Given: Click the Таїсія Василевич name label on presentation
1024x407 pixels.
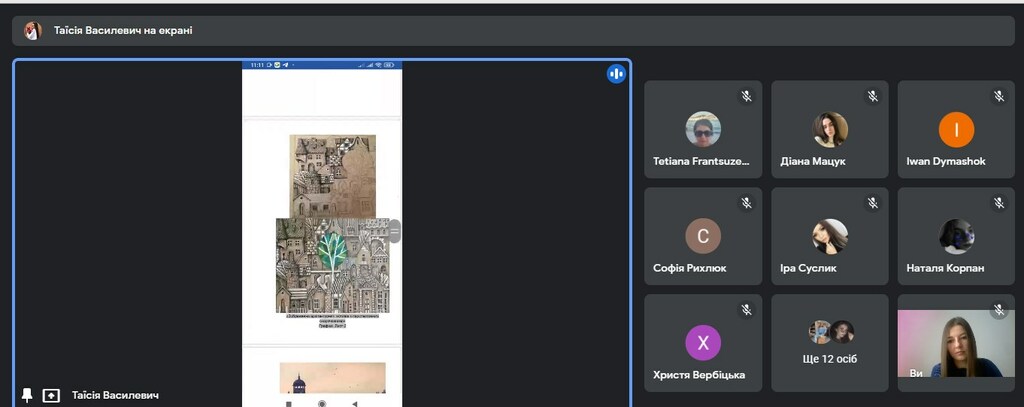Looking at the screenshot, I should tap(115, 395).
